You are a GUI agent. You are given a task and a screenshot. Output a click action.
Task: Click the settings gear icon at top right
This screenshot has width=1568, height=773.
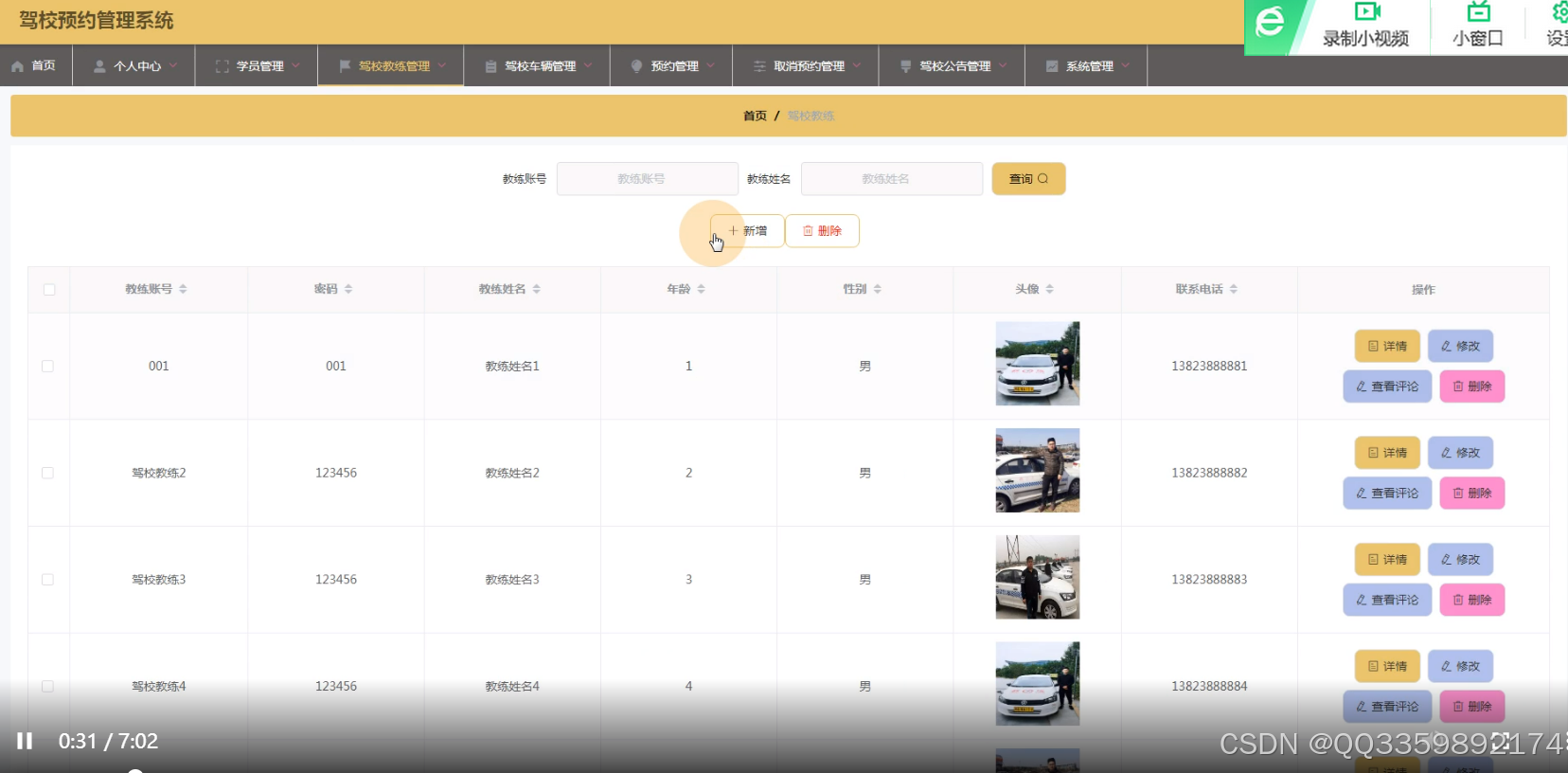pos(1559,12)
